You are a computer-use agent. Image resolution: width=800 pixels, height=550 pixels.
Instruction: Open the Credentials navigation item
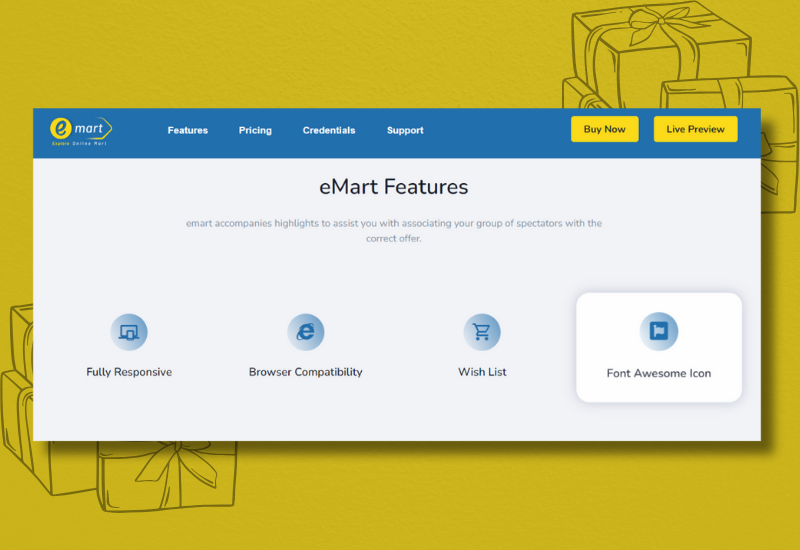[x=329, y=130]
